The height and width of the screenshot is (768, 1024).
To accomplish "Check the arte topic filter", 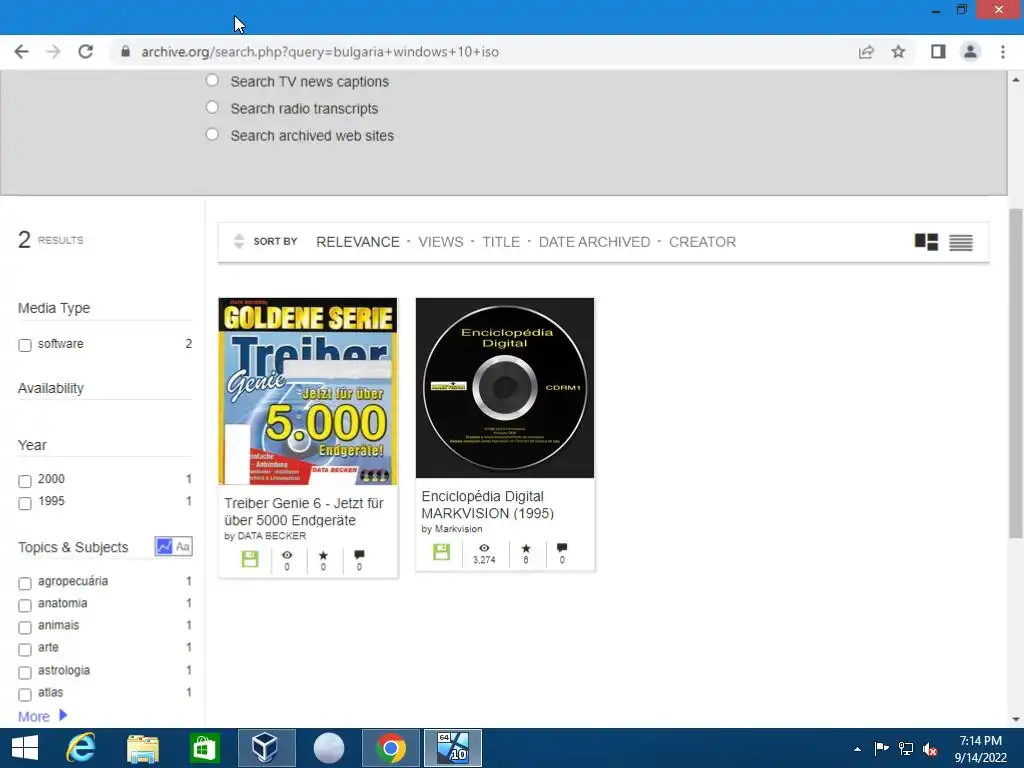I will point(25,649).
